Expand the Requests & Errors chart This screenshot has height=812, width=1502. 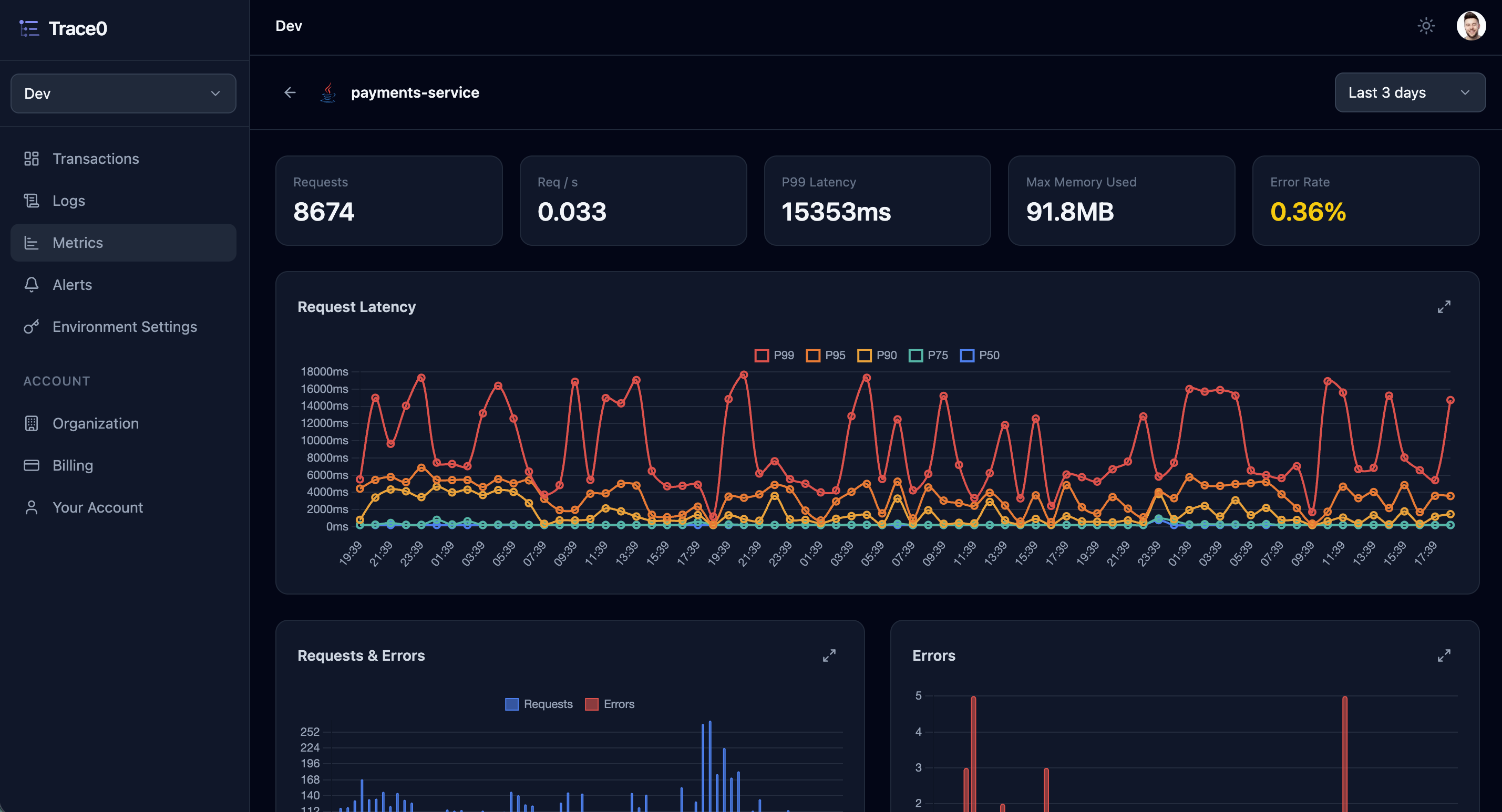point(829,655)
